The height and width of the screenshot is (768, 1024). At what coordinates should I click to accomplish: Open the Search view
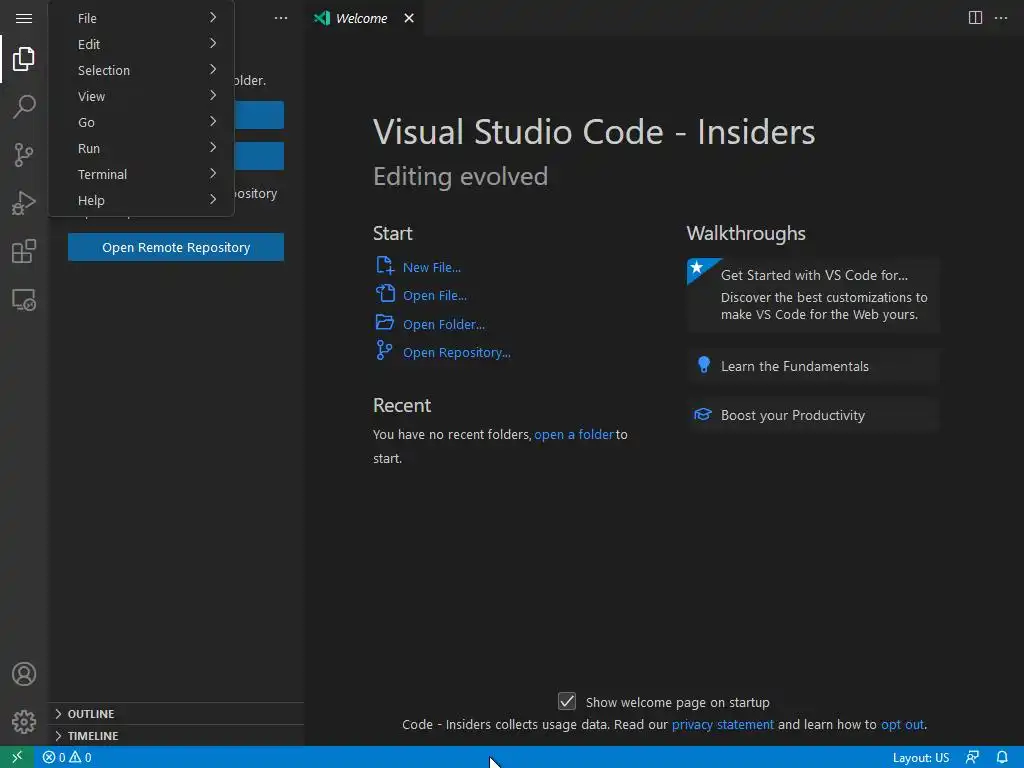(24, 107)
